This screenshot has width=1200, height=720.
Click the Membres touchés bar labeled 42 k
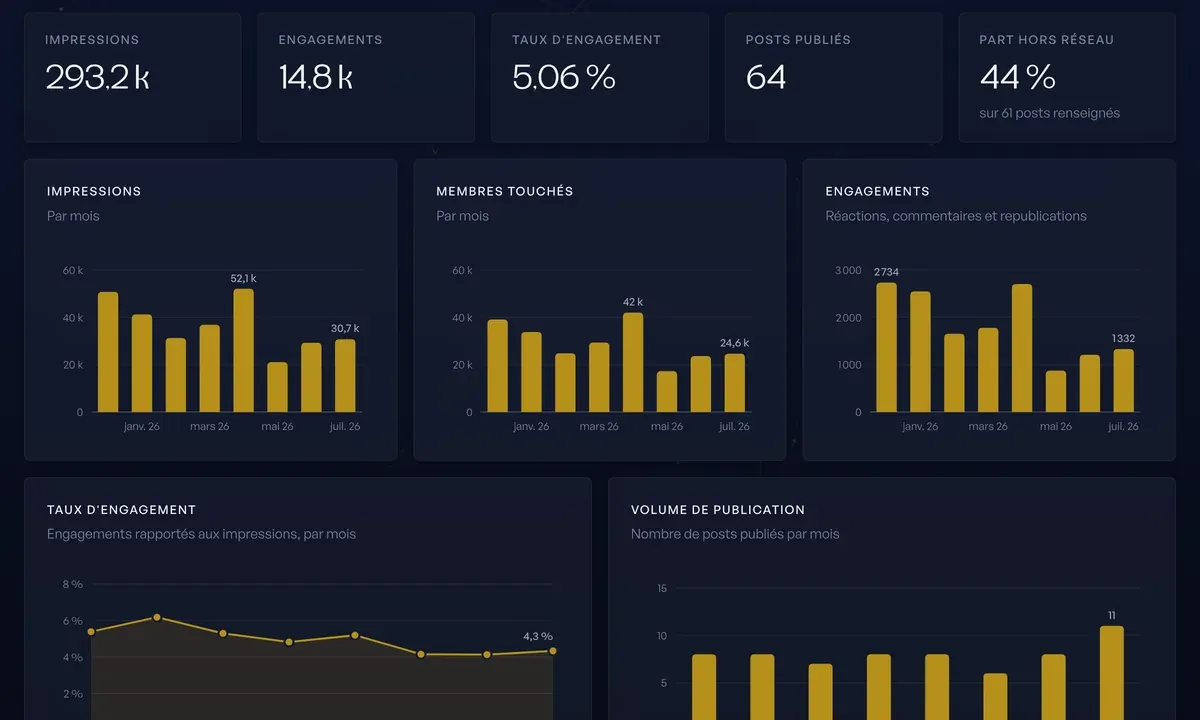[x=633, y=362]
